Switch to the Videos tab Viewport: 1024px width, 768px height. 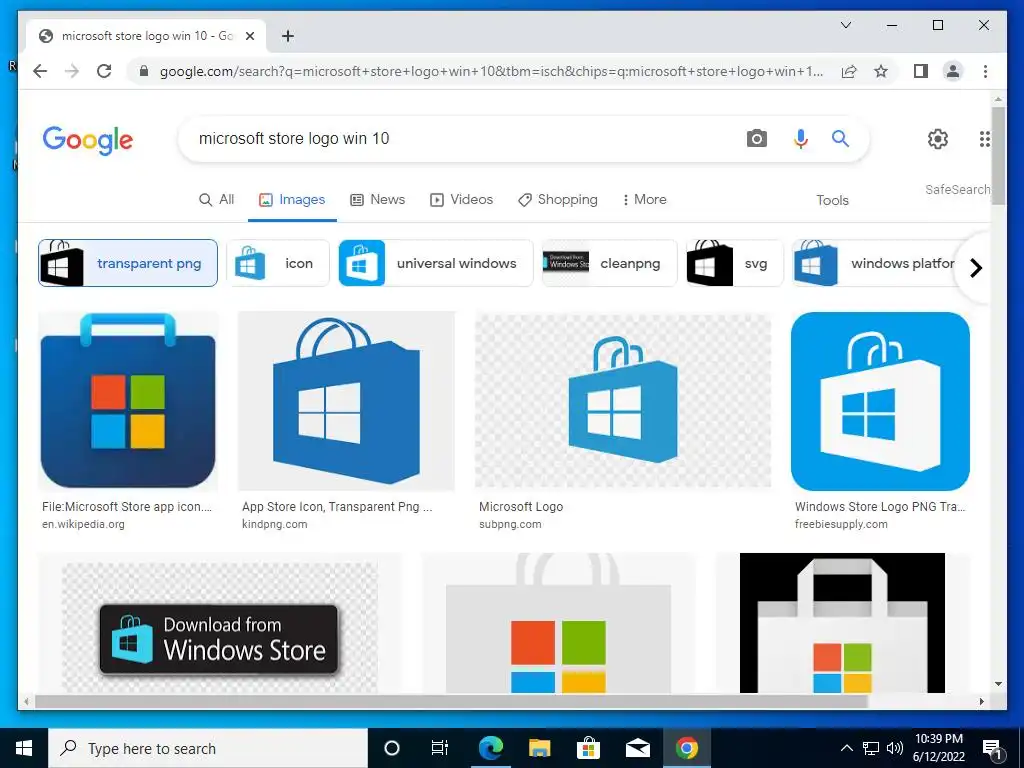(461, 200)
